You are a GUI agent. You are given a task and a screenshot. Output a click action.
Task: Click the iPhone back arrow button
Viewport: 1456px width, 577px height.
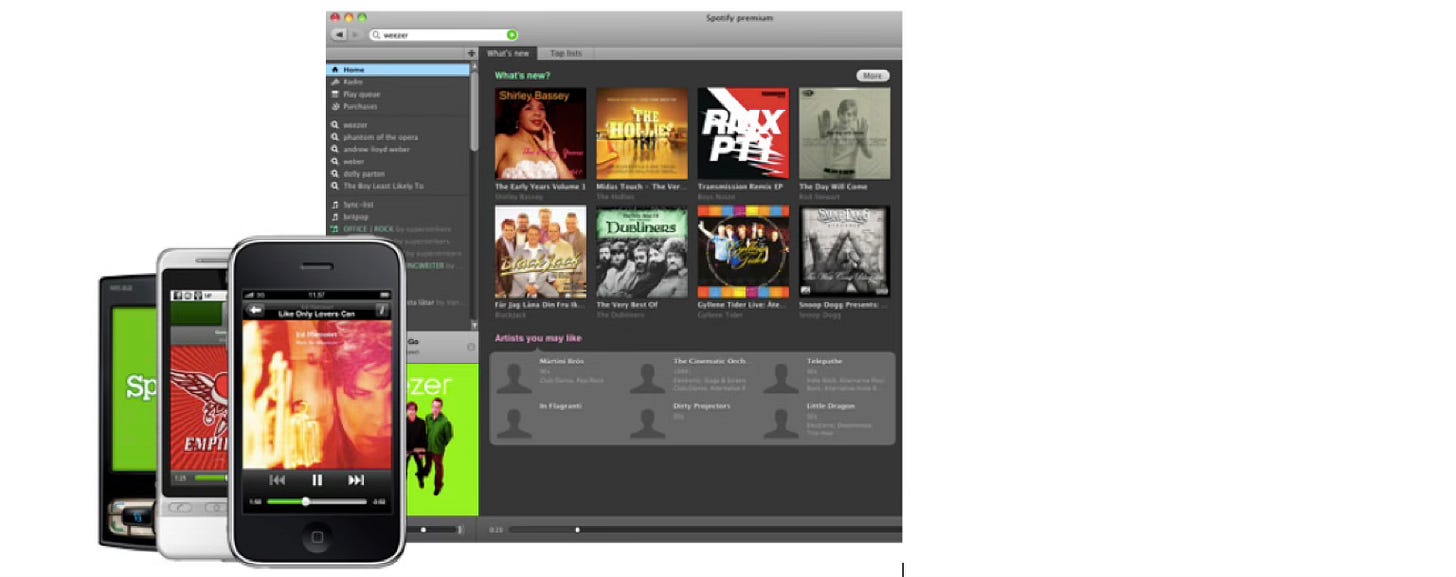[255, 311]
